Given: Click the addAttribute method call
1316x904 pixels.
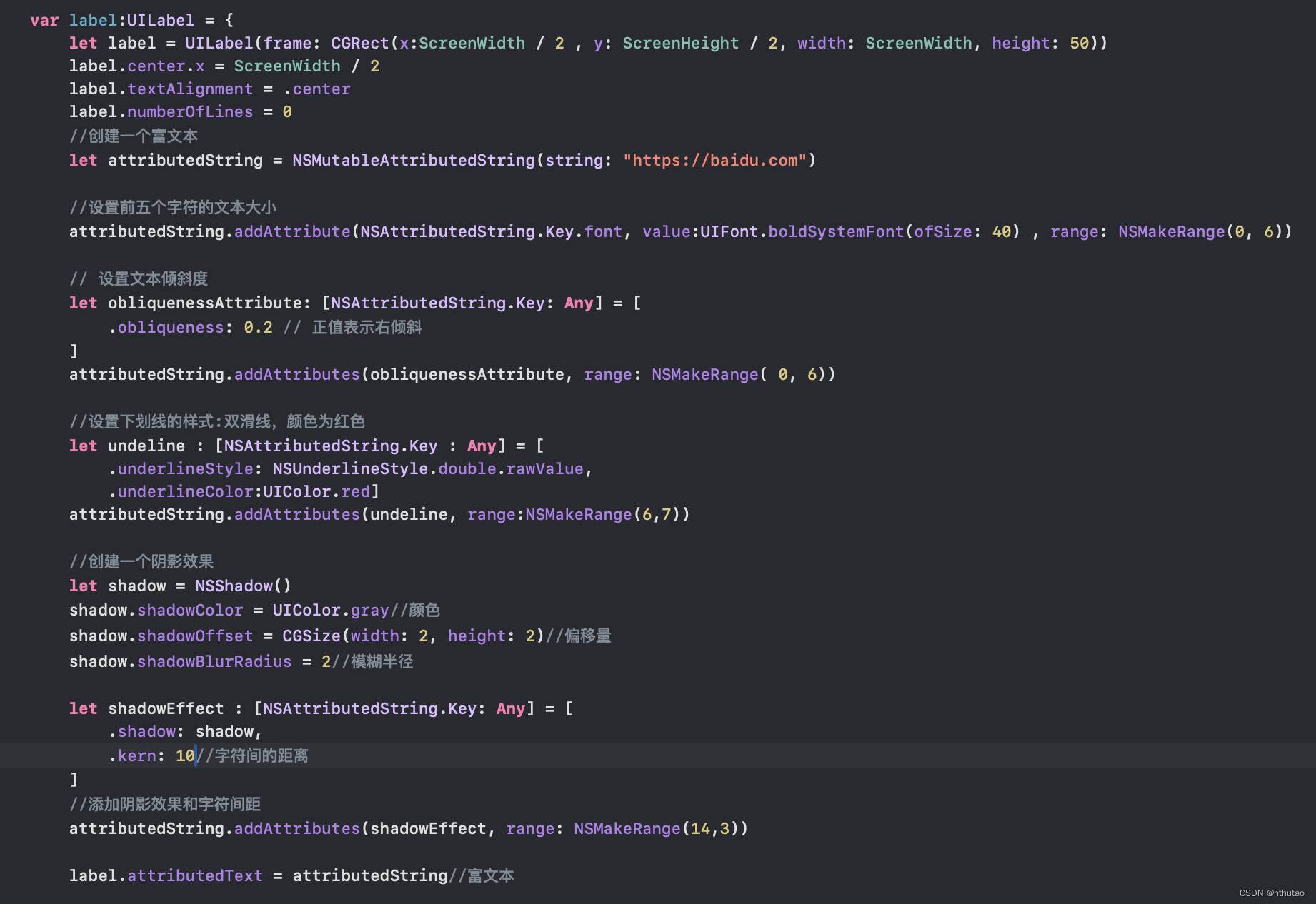Looking at the screenshot, I should [292, 231].
